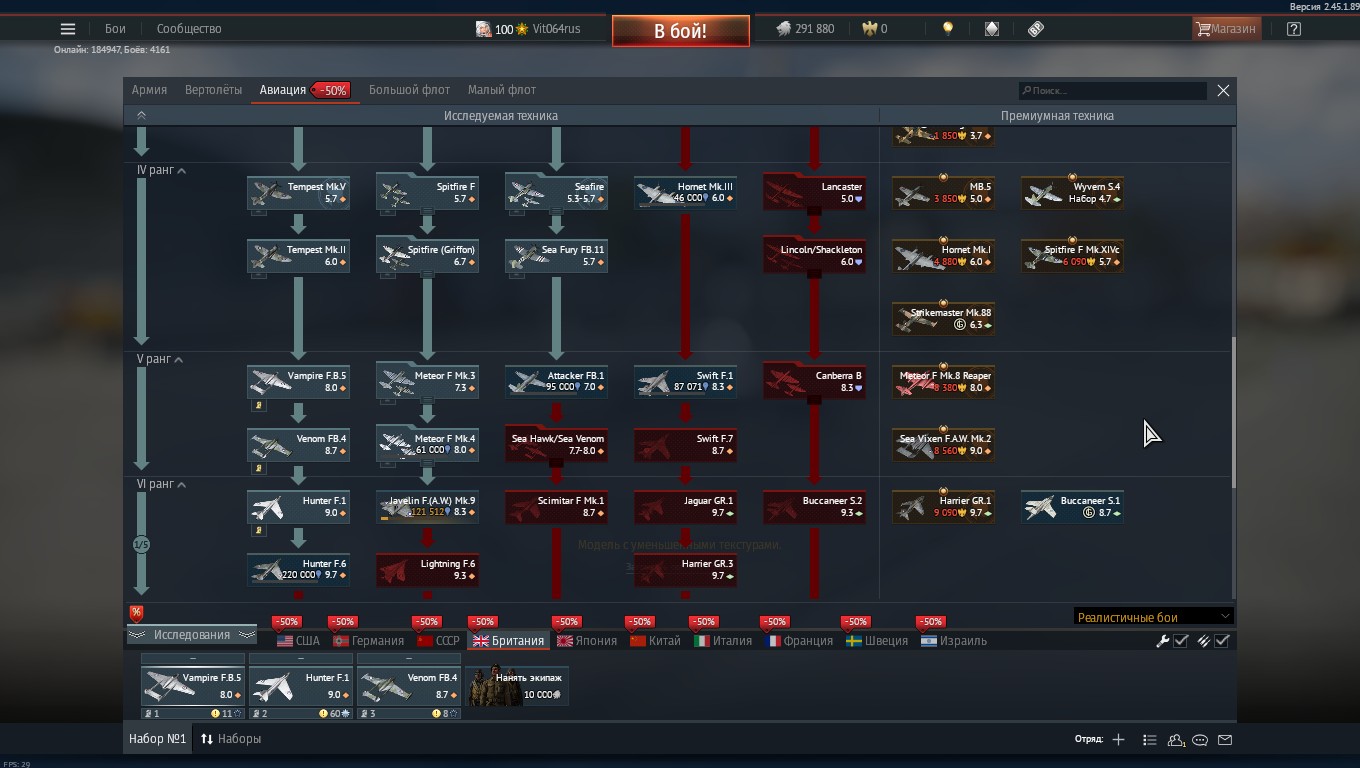Select the Swift F.1 aircraft card
This screenshot has height=768, width=1360.
[685, 382]
